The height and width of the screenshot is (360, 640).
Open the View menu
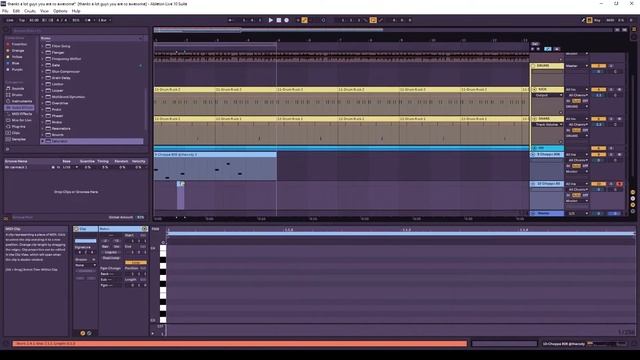point(44,11)
